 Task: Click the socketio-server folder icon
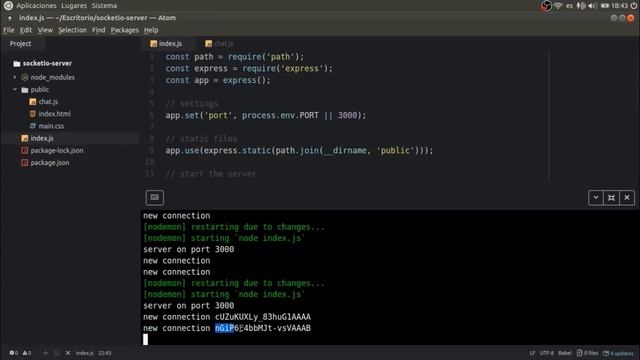17,64
